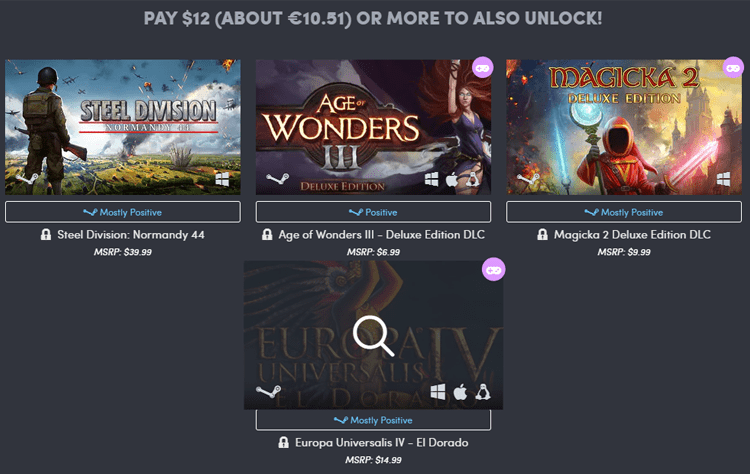Open Age of Wonders III – Deluxe Edition DLC title
Image resolution: width=750 pixels, height=474 pixels.
pos(381,235)
